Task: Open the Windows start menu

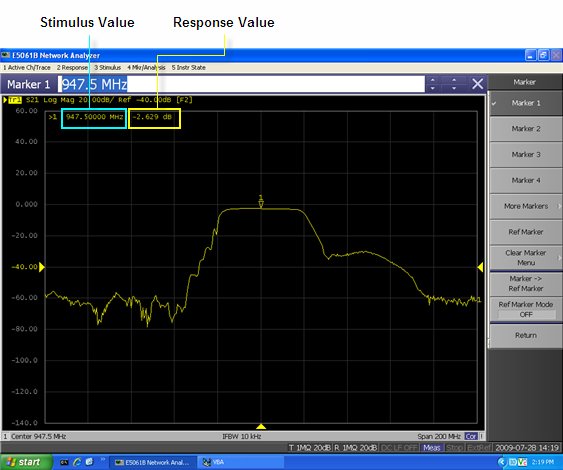Action: coord(26,462)
